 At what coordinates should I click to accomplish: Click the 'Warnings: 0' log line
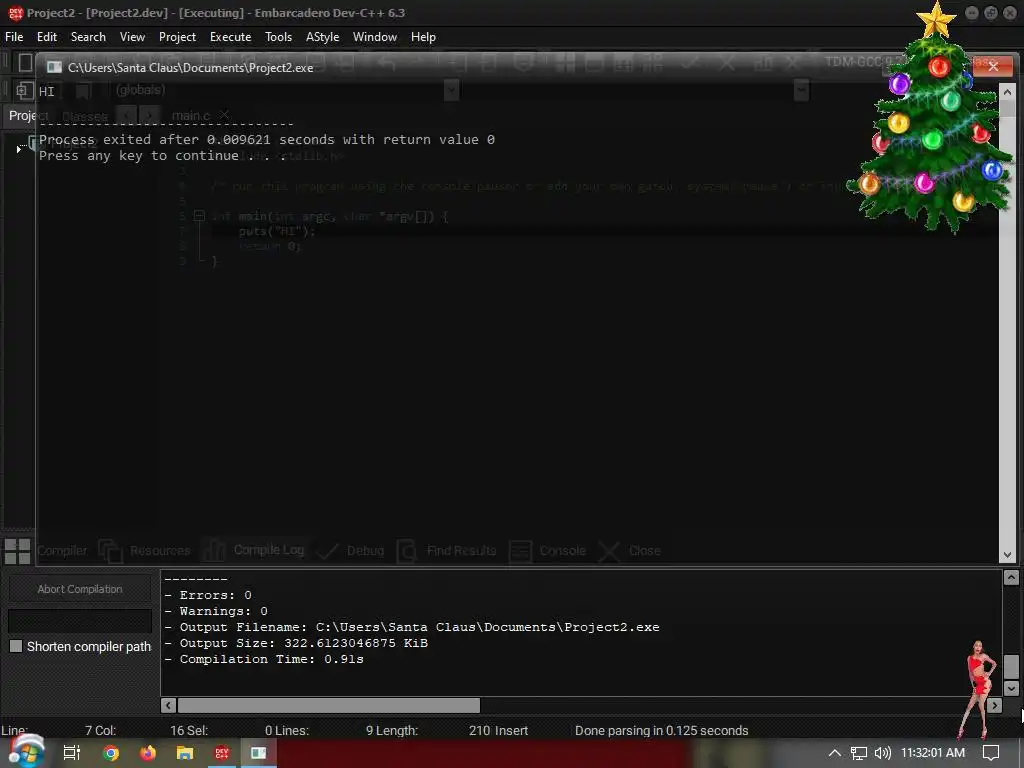pyautogui.click(x=216, y=611)
